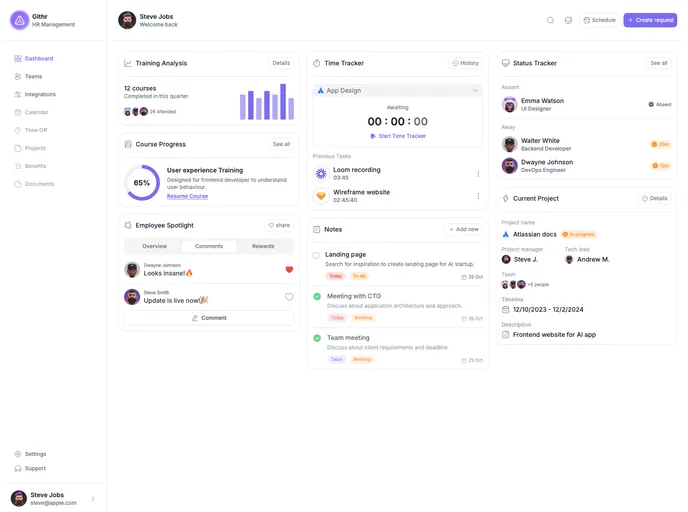Click the To-do tag on Landing page
Viewport: 688px width, 512px height.
(x=359, y=276)
